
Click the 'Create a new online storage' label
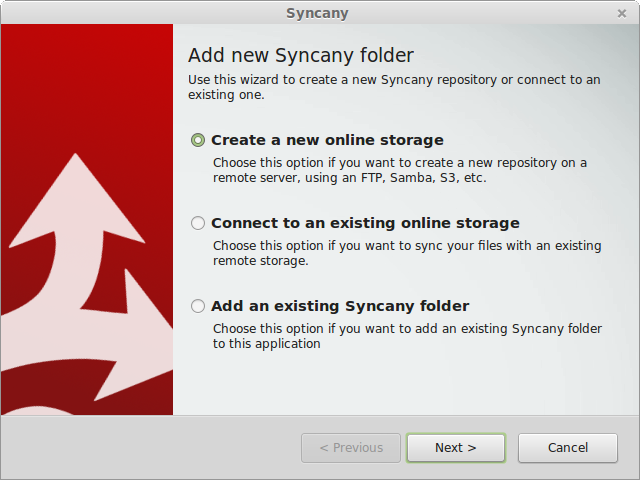coord(327,140)
